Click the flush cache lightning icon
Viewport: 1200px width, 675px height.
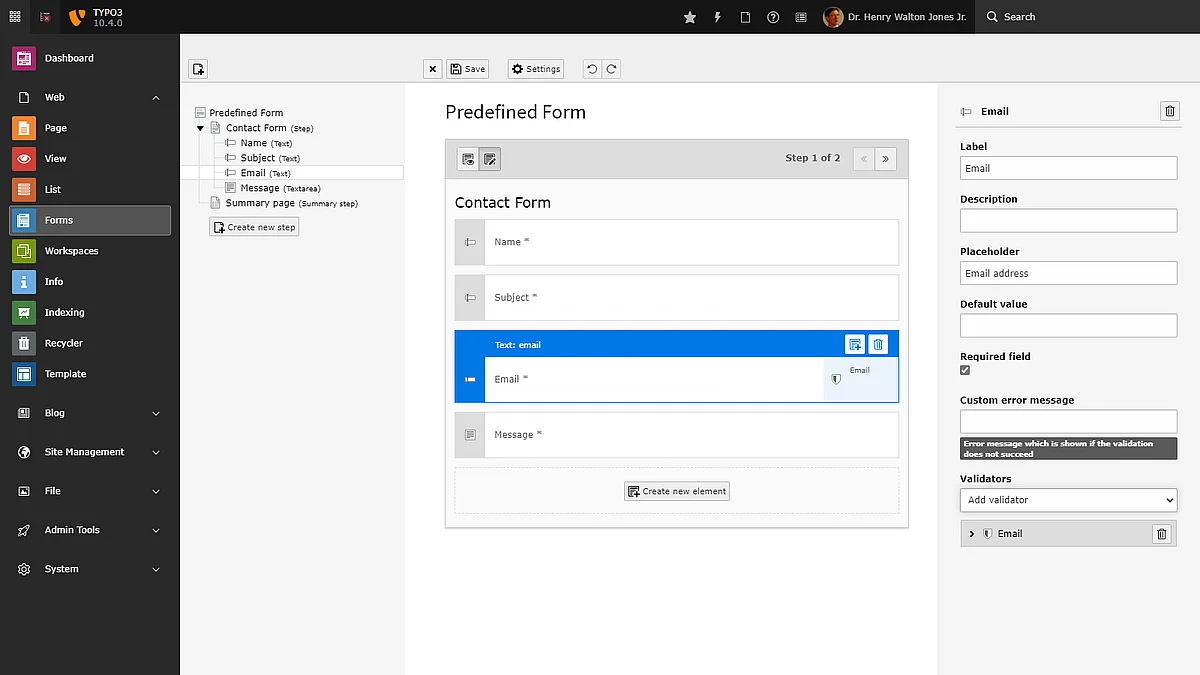[717, 17]
